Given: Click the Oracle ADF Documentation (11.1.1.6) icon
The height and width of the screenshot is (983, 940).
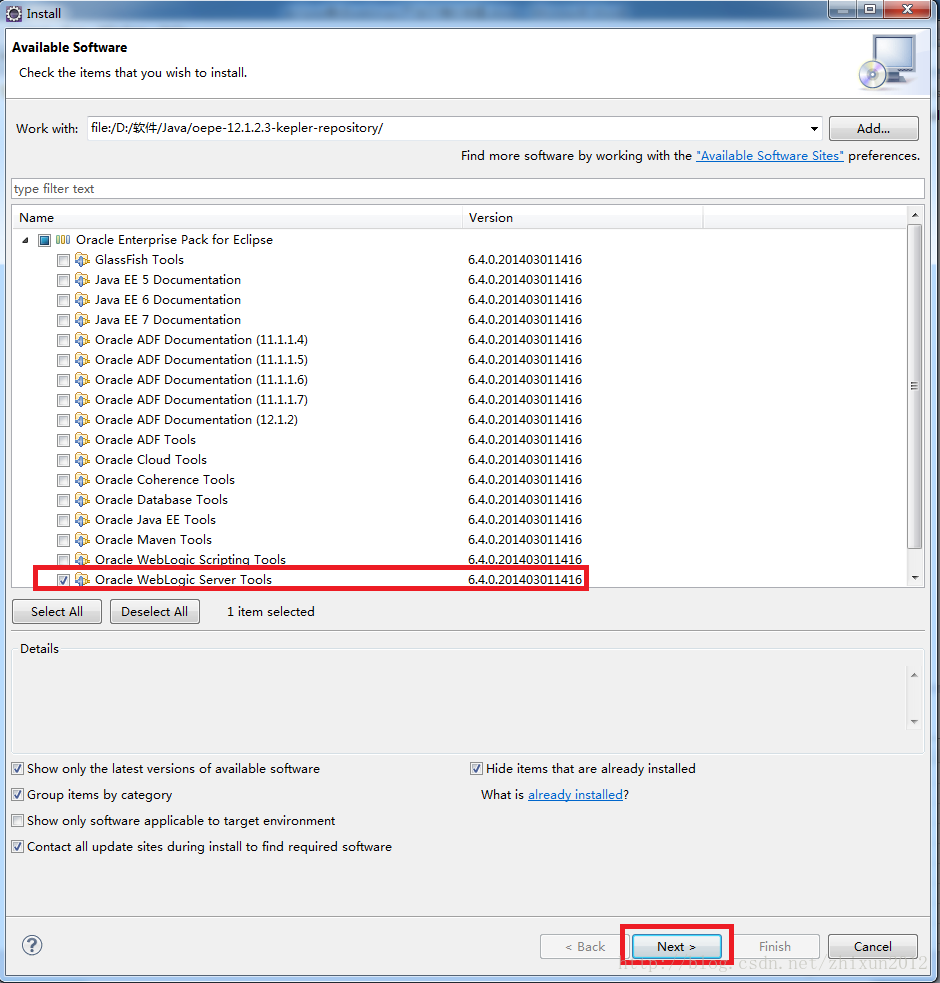Looking at the screenshot, I should point(82,380).
